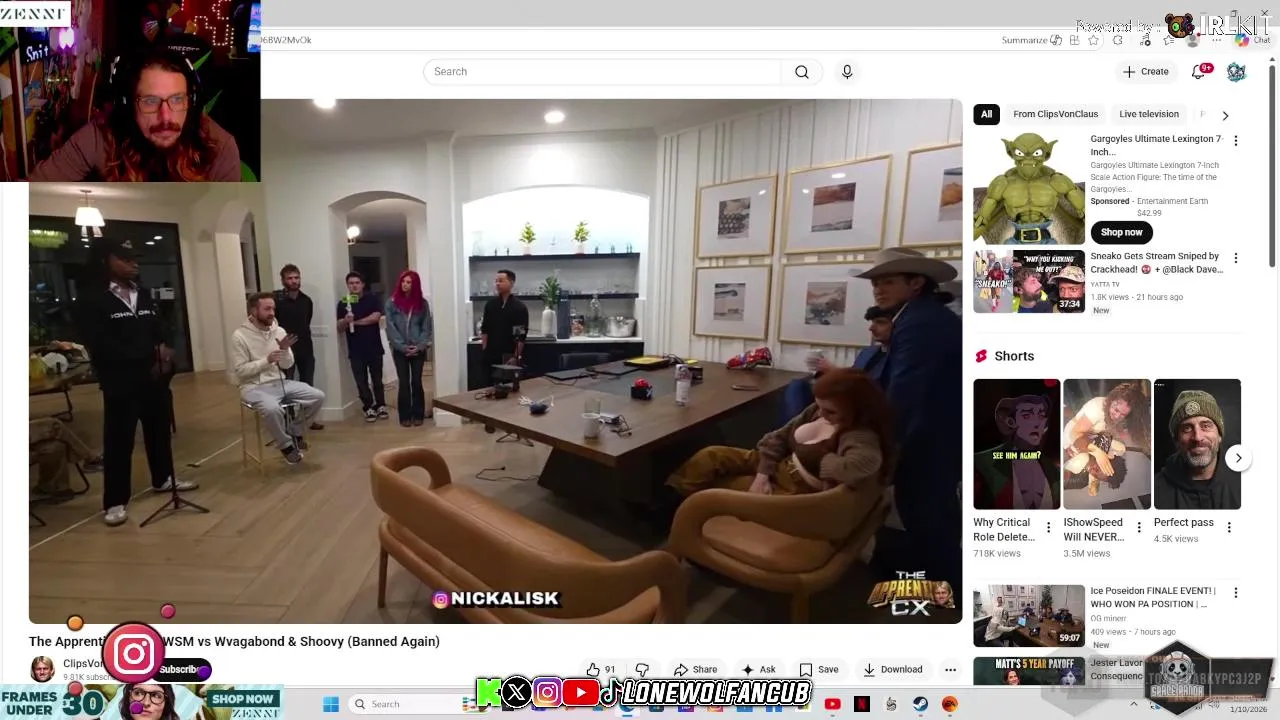1280x720 pixels.
Task: Open Steam from the taskbar
Action: [920, 704]
